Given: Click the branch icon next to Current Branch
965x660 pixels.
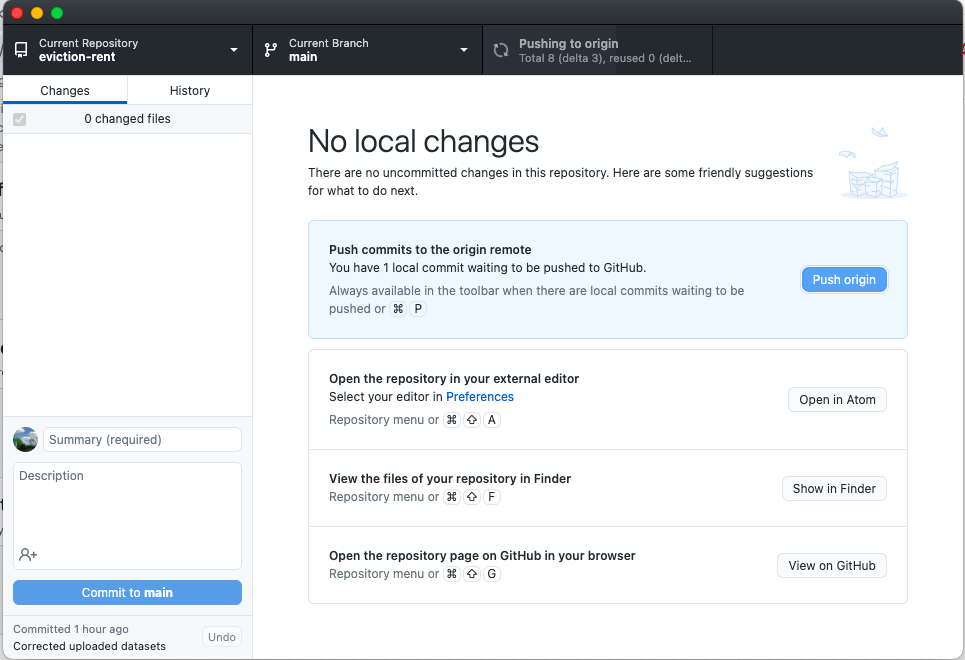Looking at the screenshot, I should [x=269, y=49].
